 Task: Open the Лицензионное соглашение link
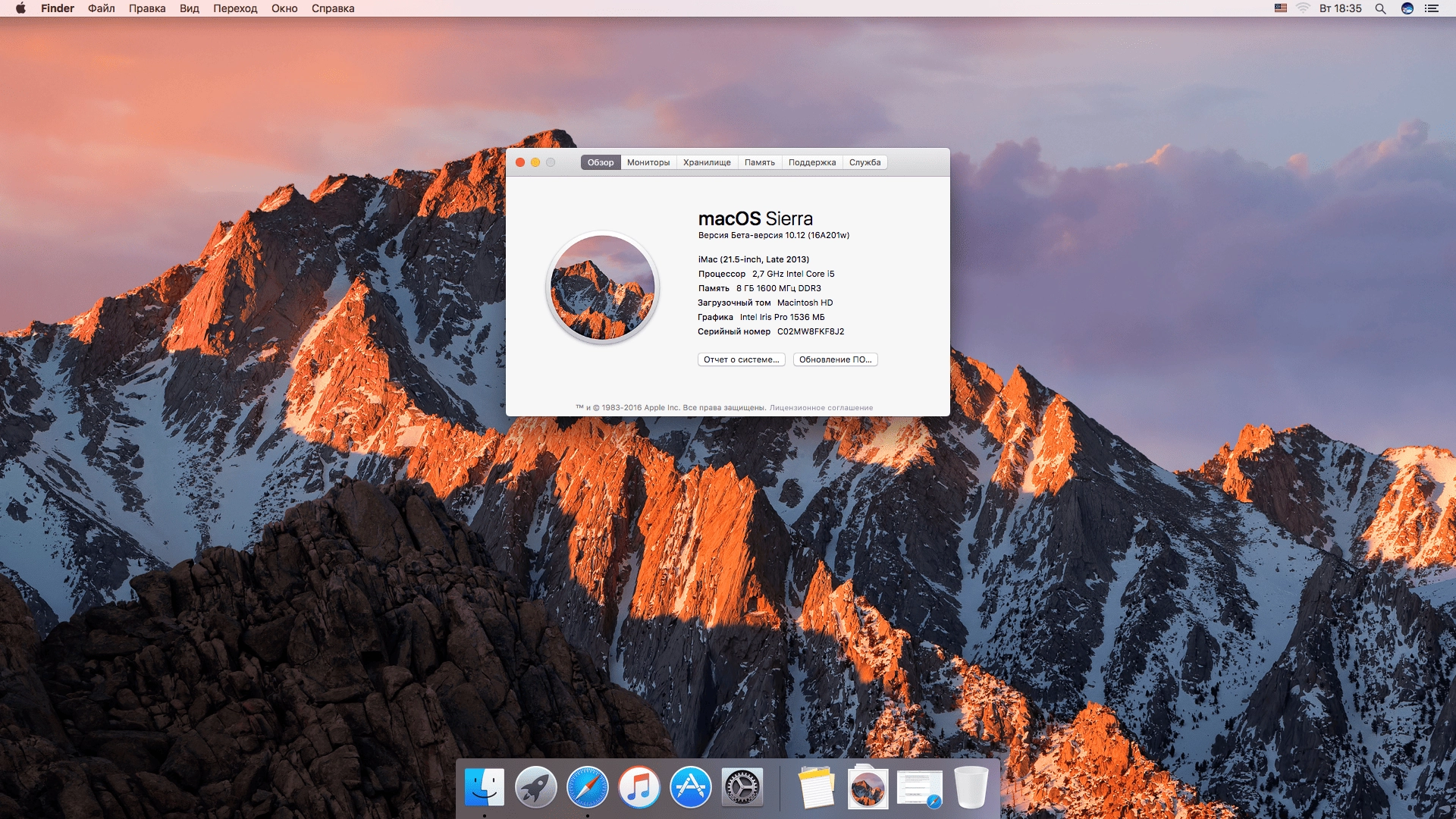pyautogui.click(x=821, y=408)
